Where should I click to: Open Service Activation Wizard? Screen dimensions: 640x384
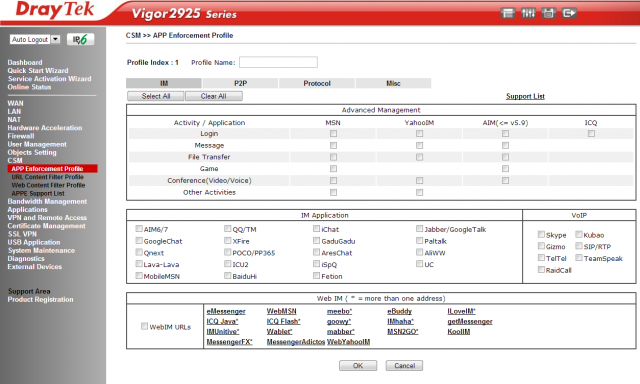tap(49, 79)
